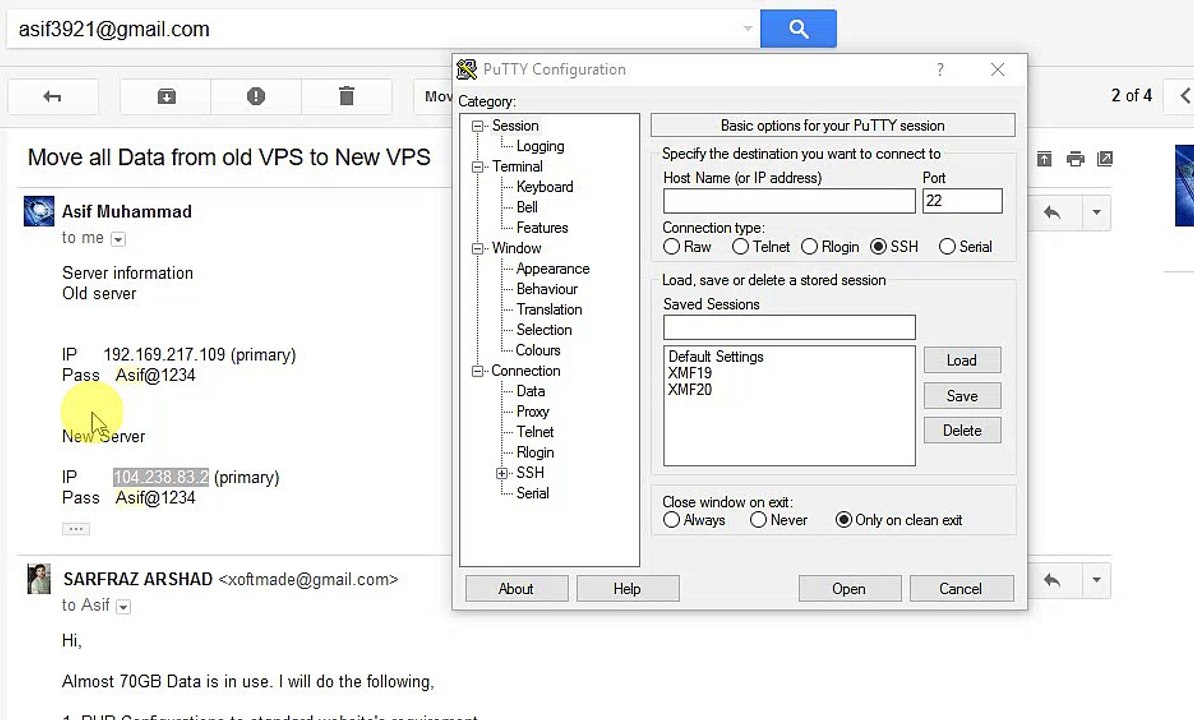Viewport: 1194px width, 720px height.
Task: Select Appearance category in tree
Action: 553,269
